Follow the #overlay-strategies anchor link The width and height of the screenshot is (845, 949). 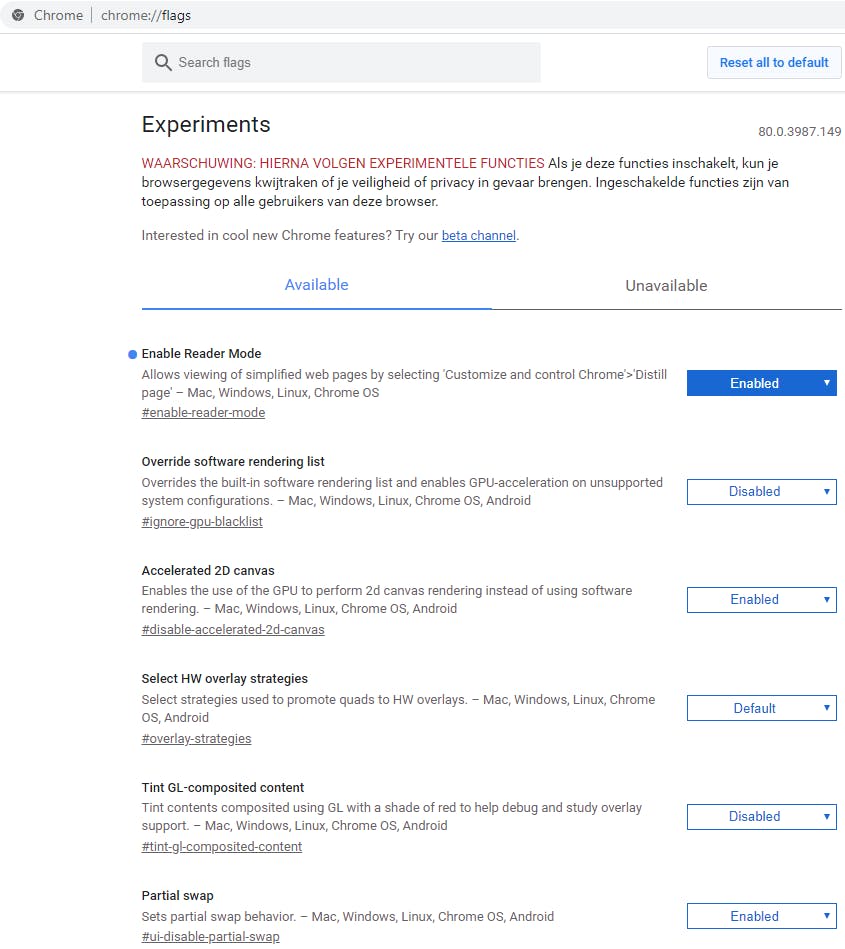tap(196, 739)
